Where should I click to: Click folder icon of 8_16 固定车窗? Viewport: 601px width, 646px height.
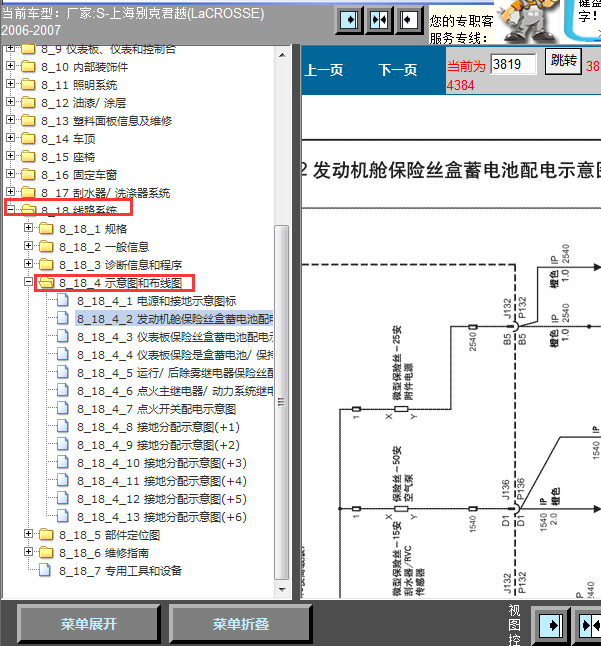click(28, 175)
